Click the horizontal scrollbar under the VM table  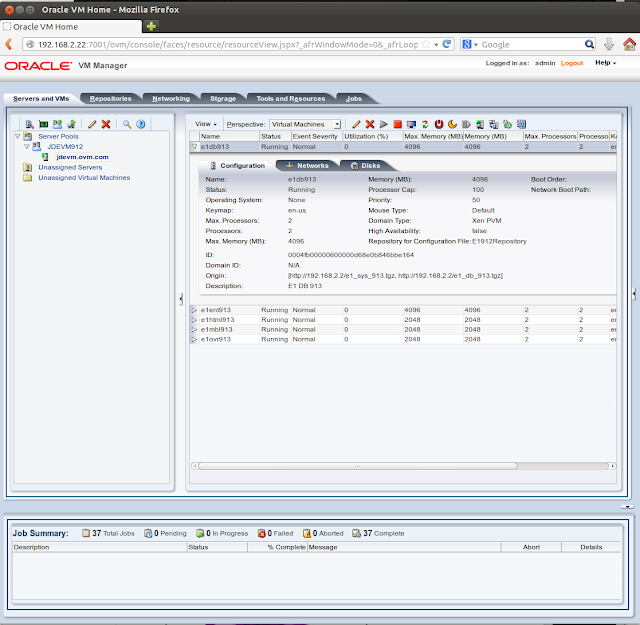pyautogui.click(x=358, y=466)
